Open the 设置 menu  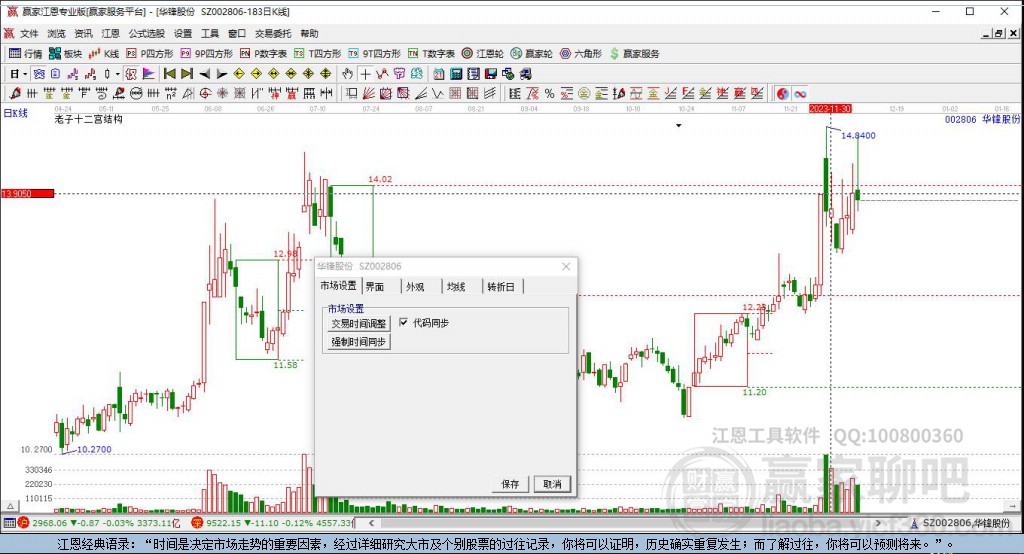coord(183,33)
